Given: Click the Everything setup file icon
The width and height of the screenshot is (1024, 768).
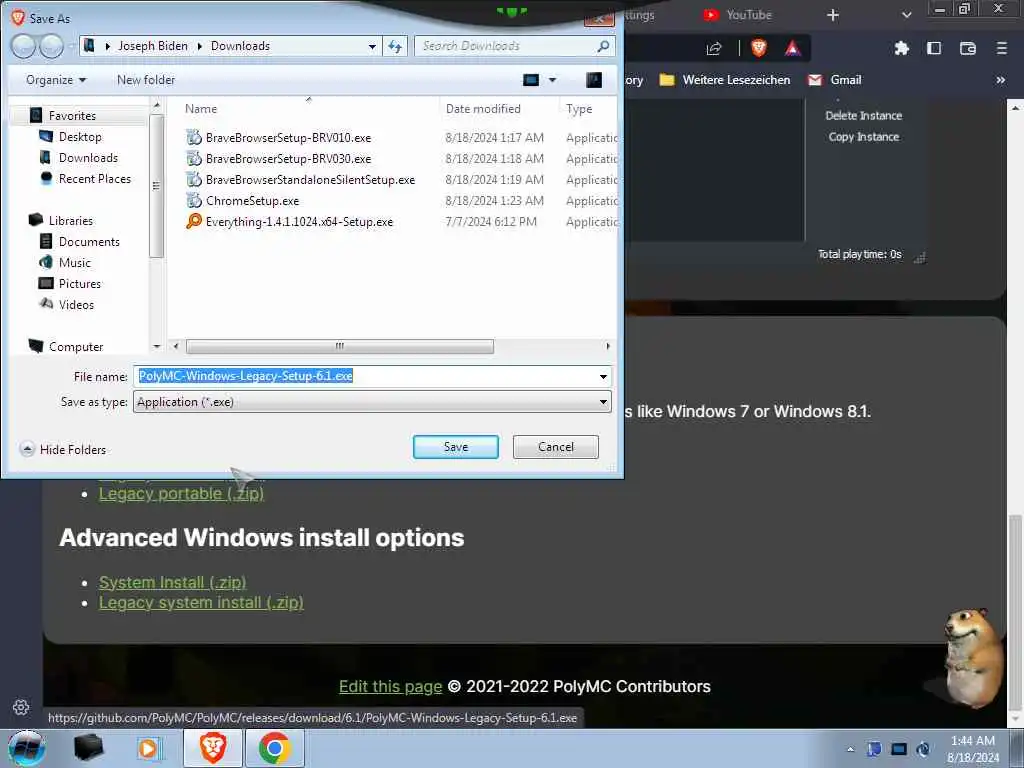Looking at the screenshot, I should point(194,221).
